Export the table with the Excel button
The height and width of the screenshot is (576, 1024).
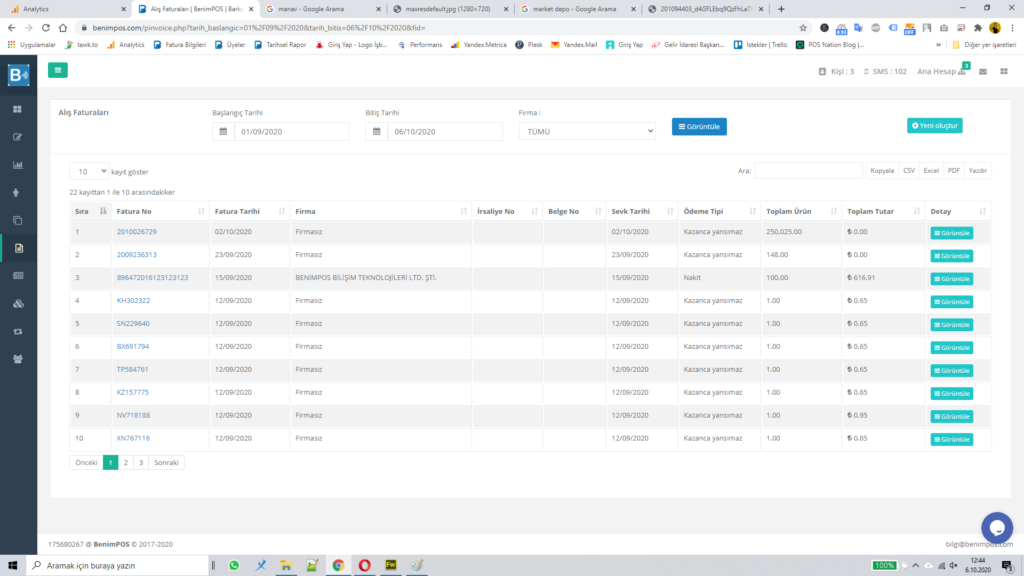pyautogui.click(x=931, y=170)
